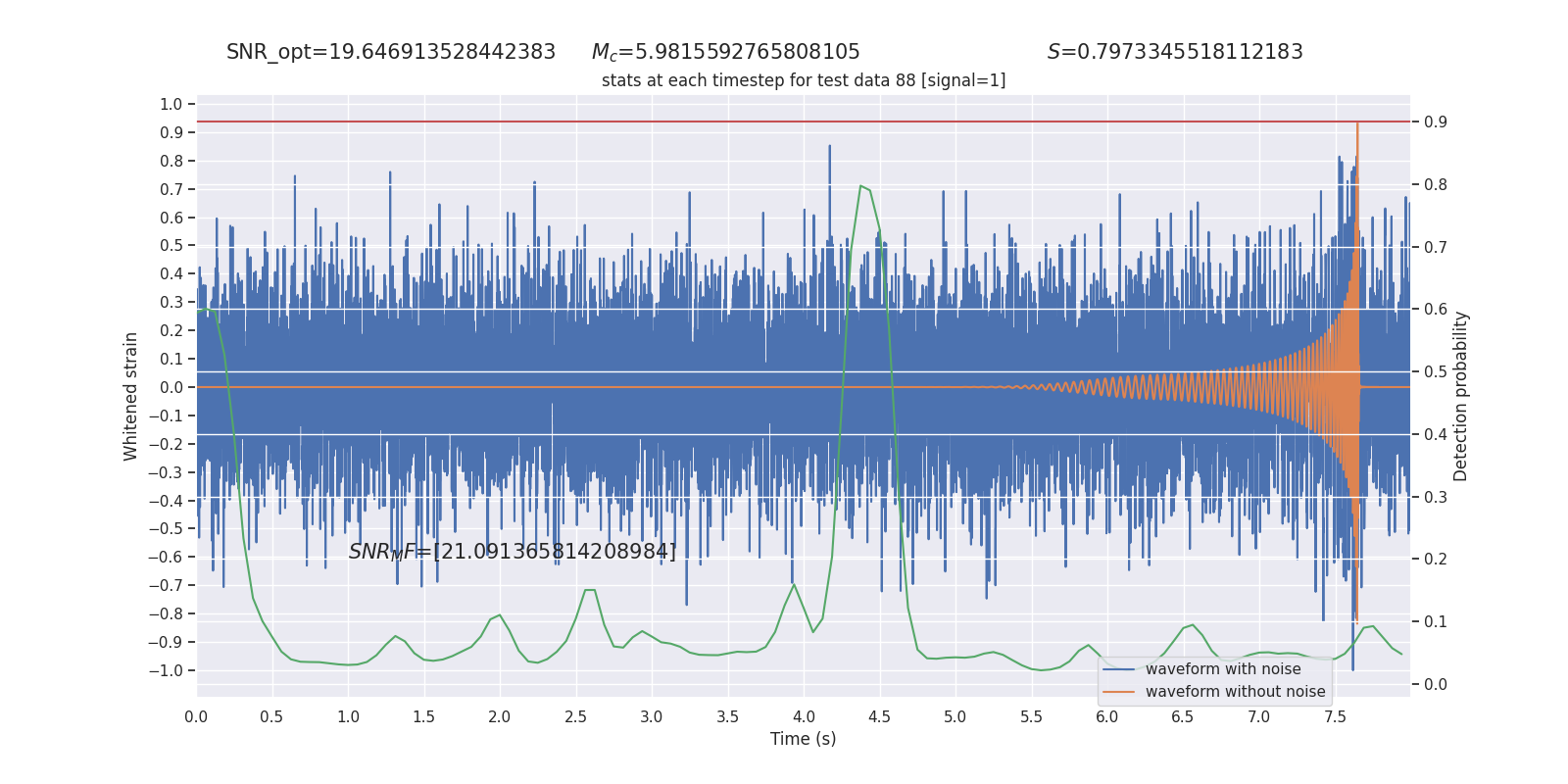Click the x-axis tick label 6.0
The width and height of the screenshot is (1568, 784).
1106,717
